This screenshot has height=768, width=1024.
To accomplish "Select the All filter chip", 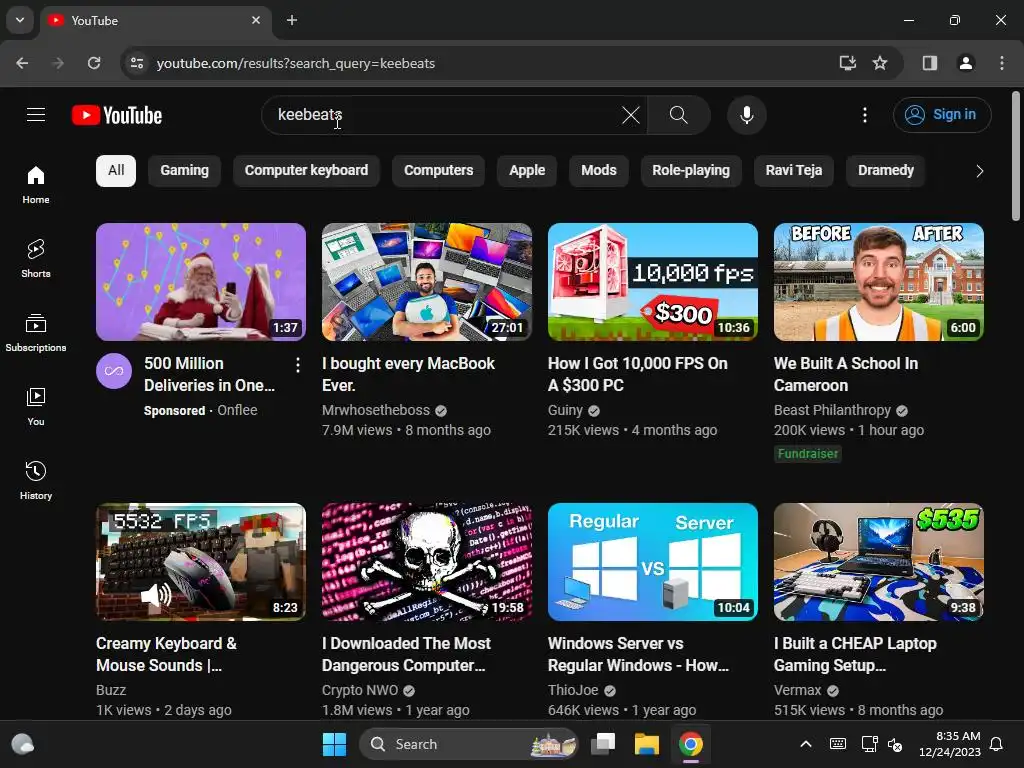I will coord(116,170).
